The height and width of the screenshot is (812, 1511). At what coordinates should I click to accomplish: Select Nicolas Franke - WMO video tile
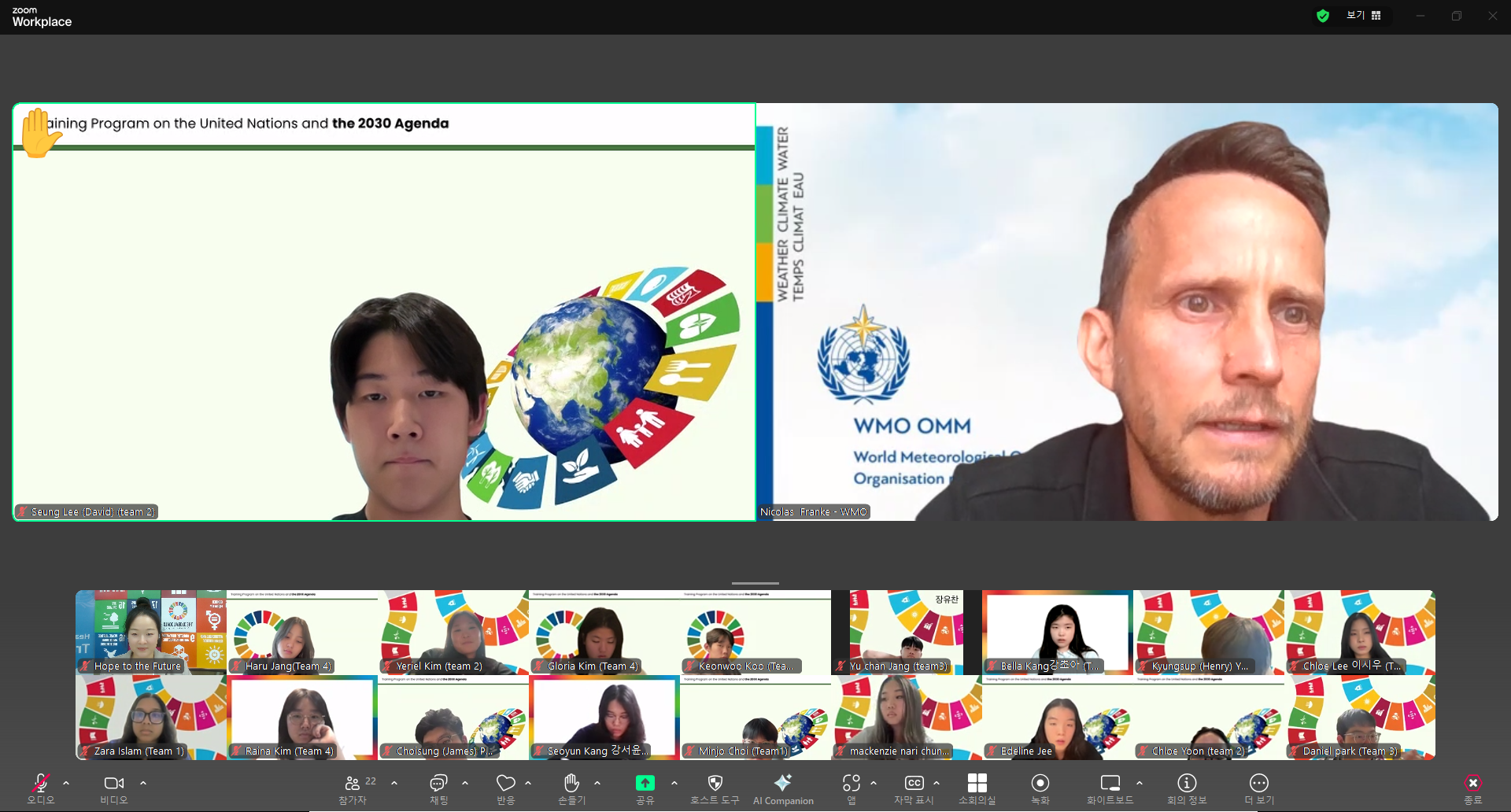(1127, 312)
